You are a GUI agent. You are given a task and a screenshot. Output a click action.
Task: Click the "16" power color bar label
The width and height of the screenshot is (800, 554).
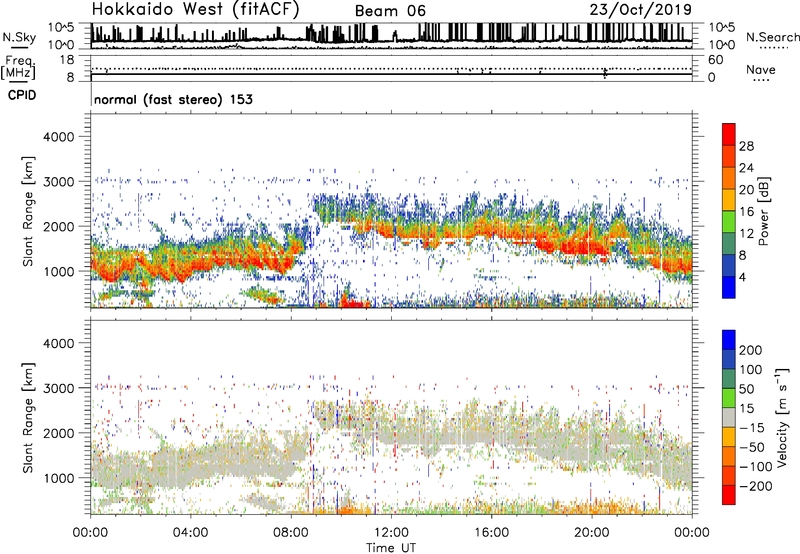coord(746,212)
